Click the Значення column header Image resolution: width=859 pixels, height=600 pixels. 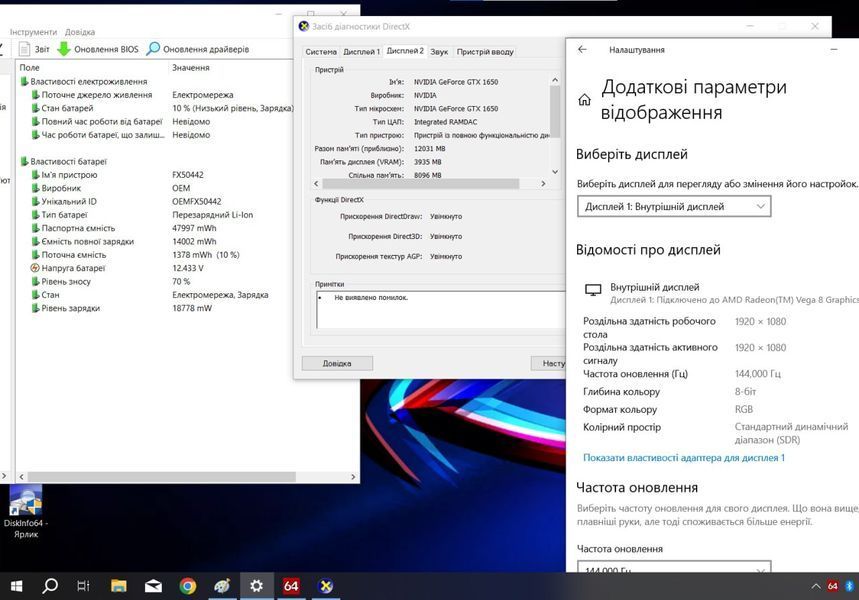pyautogui.click(x=191, y=67)
